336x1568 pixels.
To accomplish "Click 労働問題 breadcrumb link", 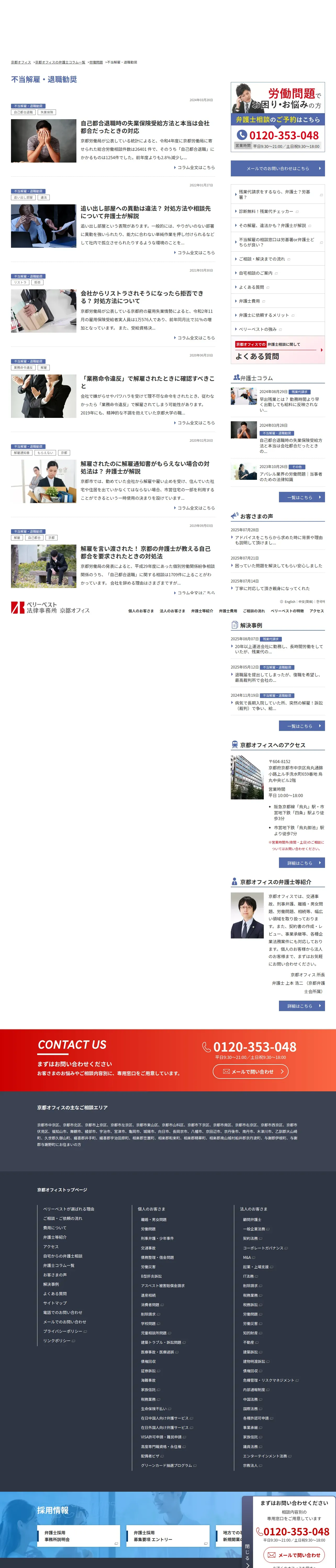I will [96, 62].
